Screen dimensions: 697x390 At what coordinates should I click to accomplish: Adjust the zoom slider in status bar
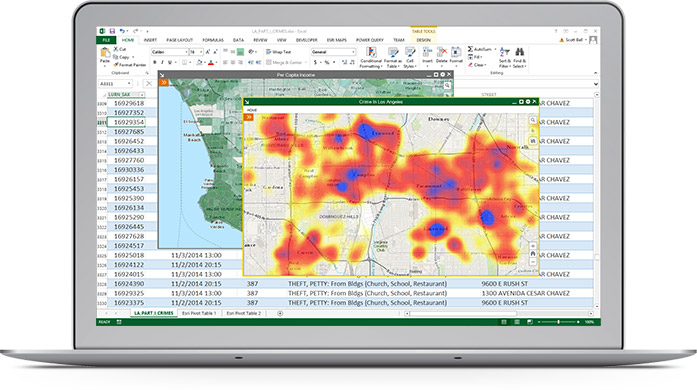558,322
